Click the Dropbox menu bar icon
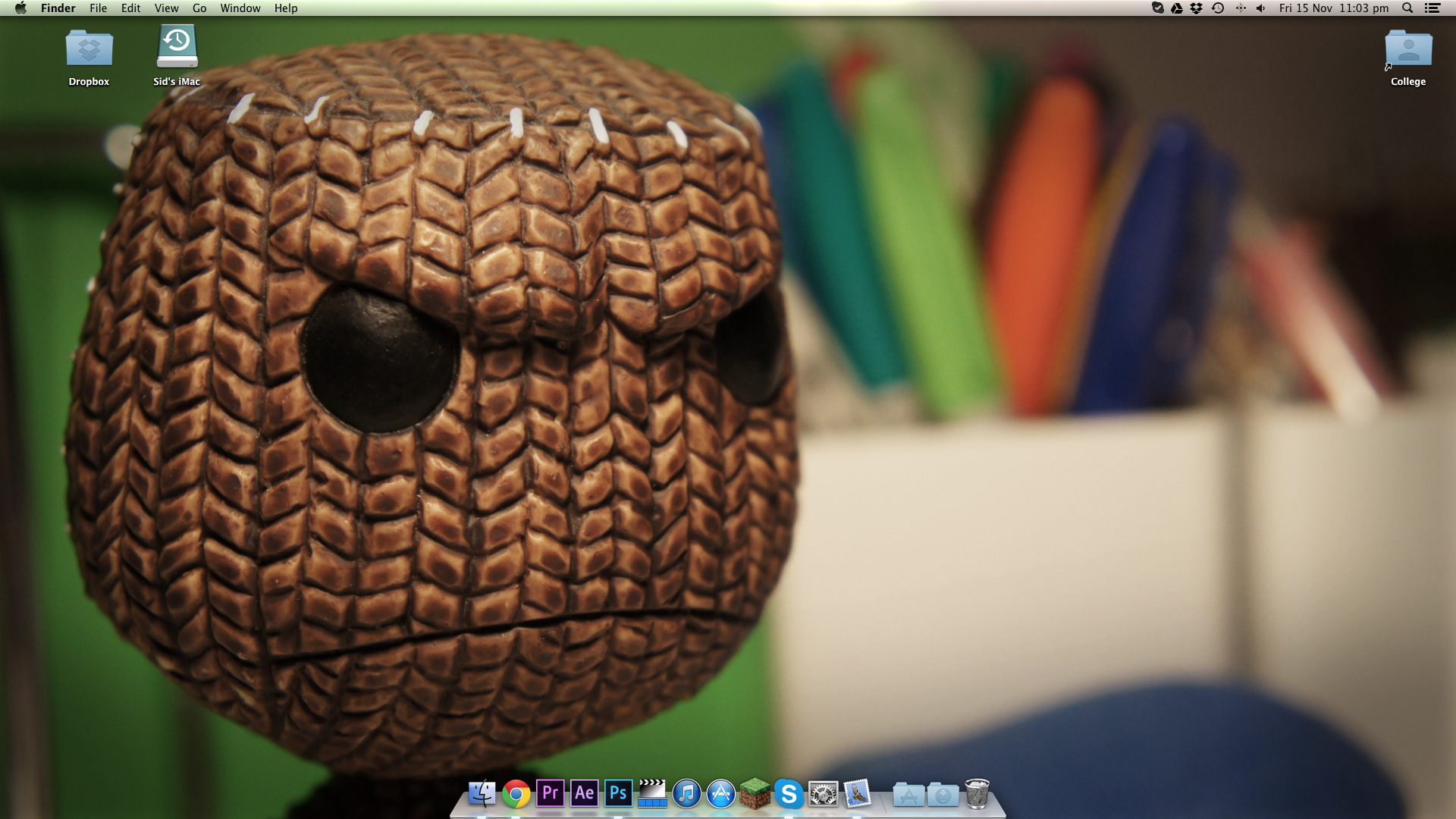 1196,8
